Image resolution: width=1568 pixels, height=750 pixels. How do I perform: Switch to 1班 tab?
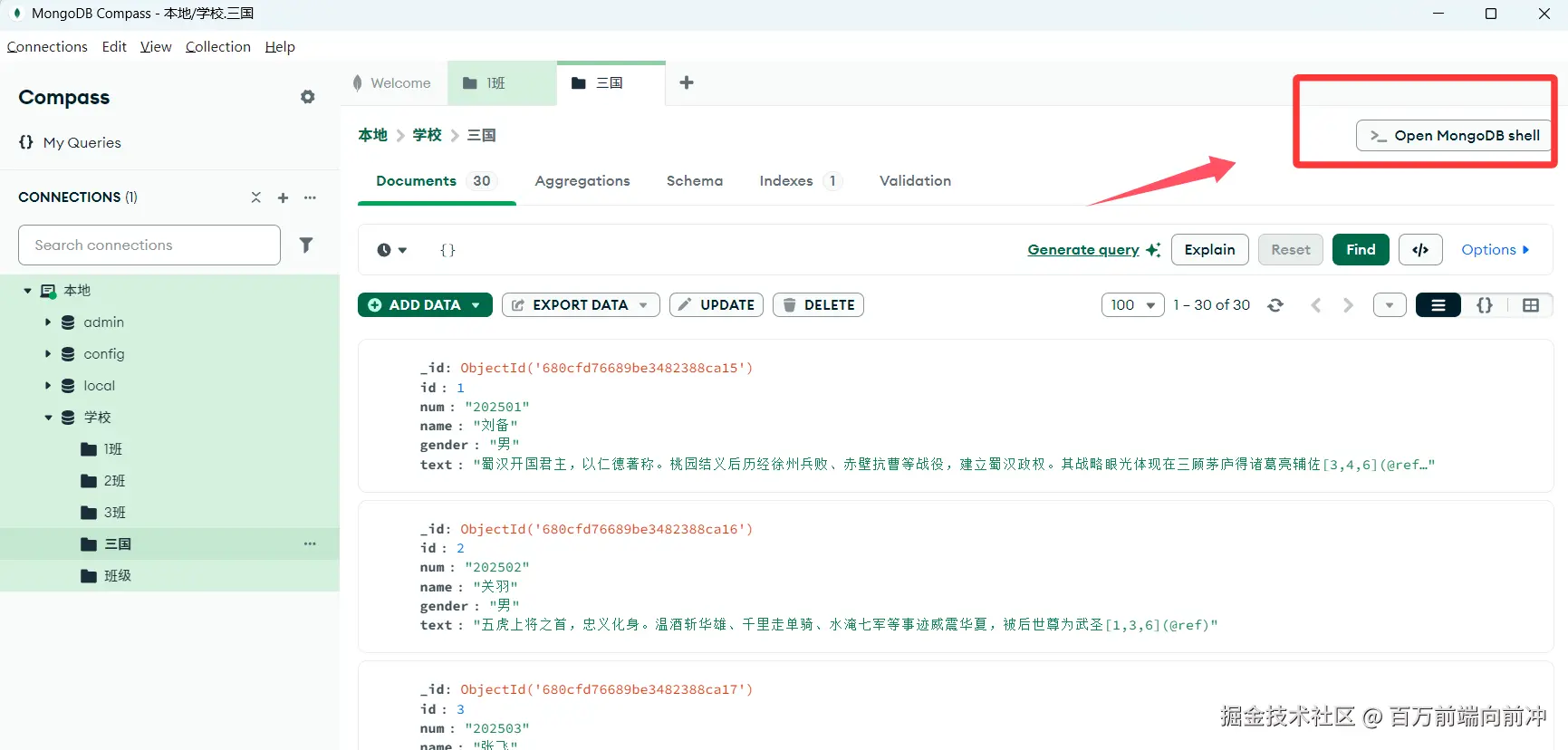502,83
